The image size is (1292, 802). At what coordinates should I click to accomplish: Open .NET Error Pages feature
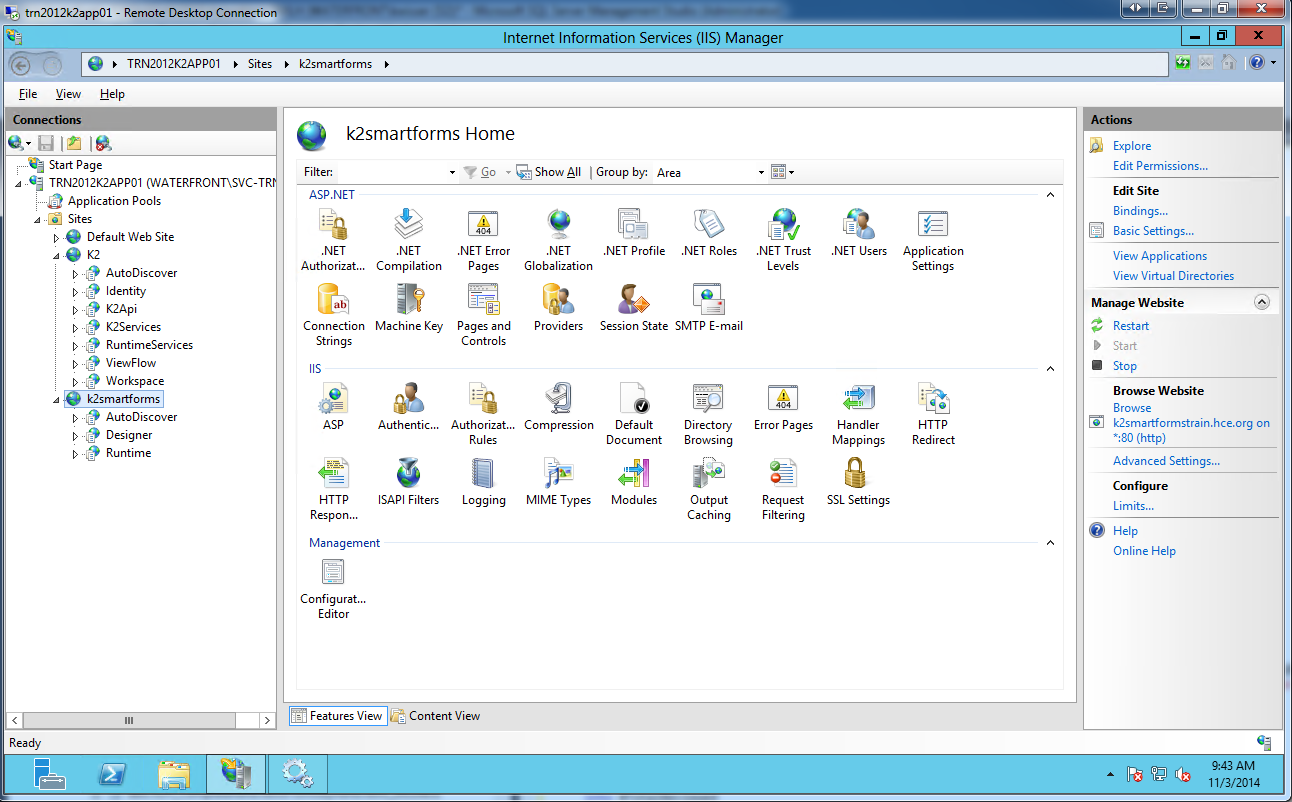pyautogui.click(x=483, y=240)
